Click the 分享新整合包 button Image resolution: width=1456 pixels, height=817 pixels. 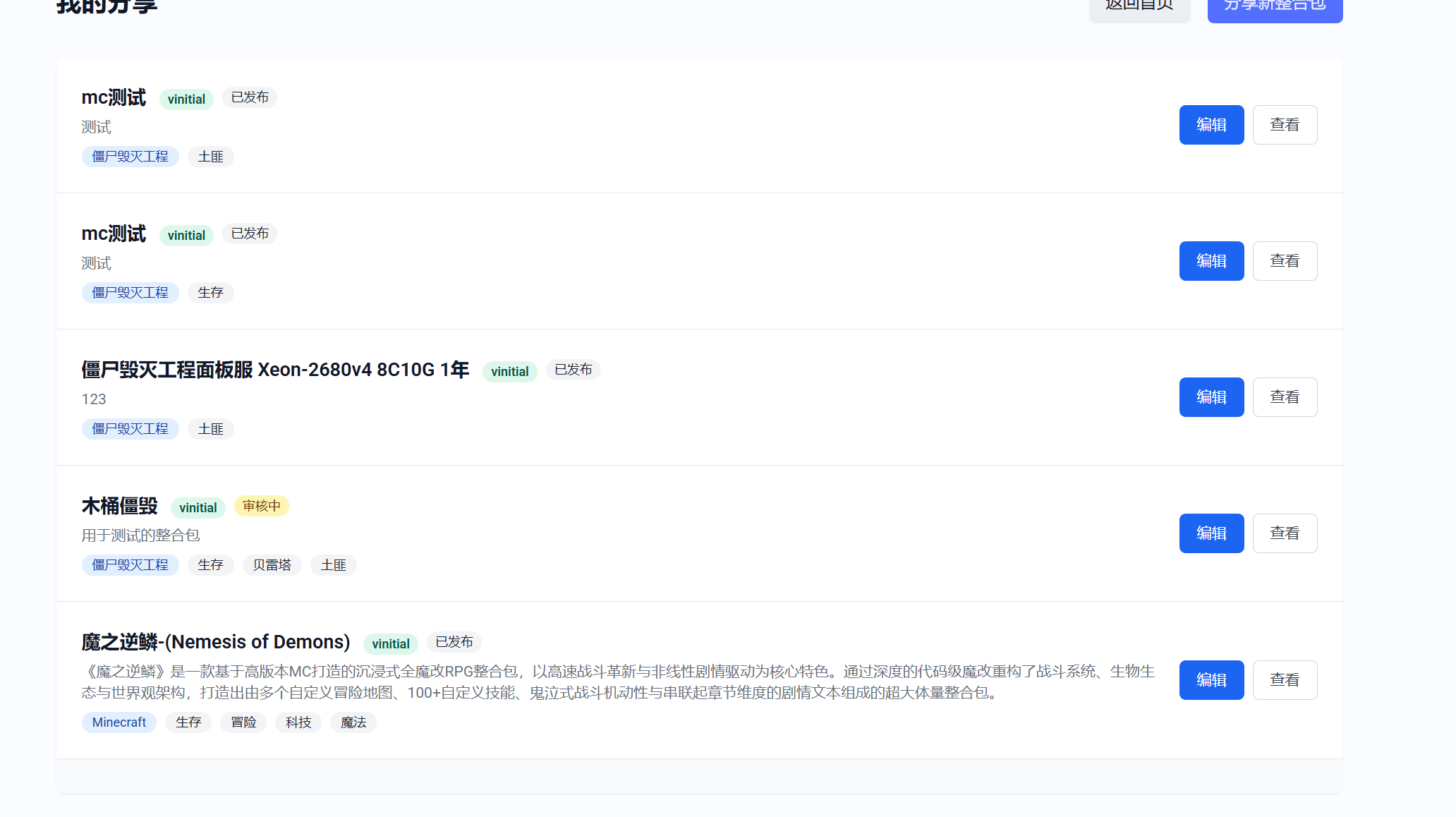click(x=1275, y=7)
